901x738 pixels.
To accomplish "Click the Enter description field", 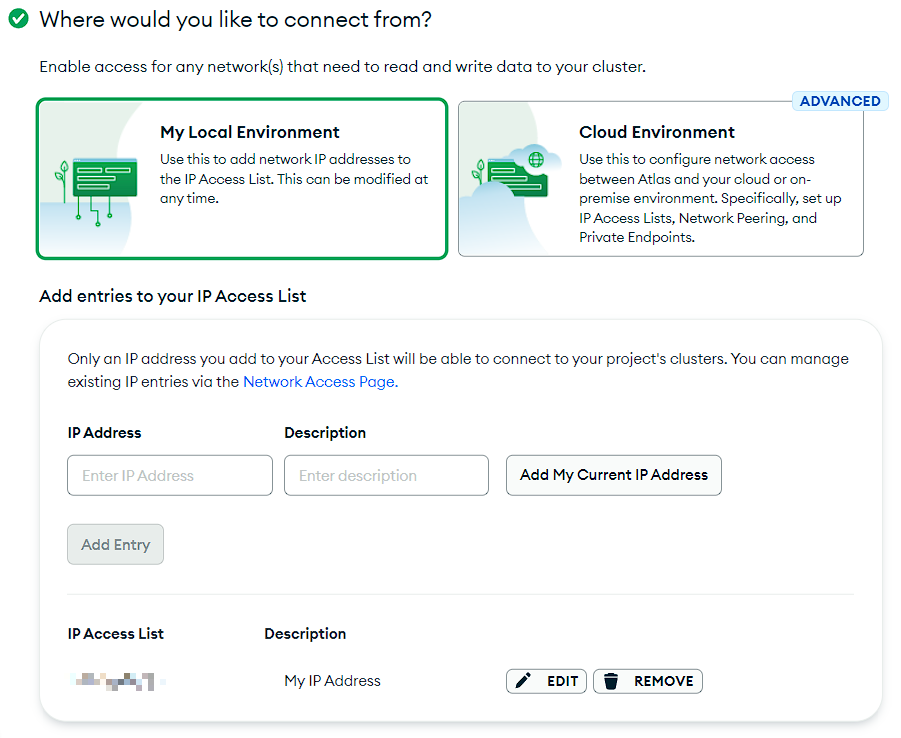I will (386, 475).
